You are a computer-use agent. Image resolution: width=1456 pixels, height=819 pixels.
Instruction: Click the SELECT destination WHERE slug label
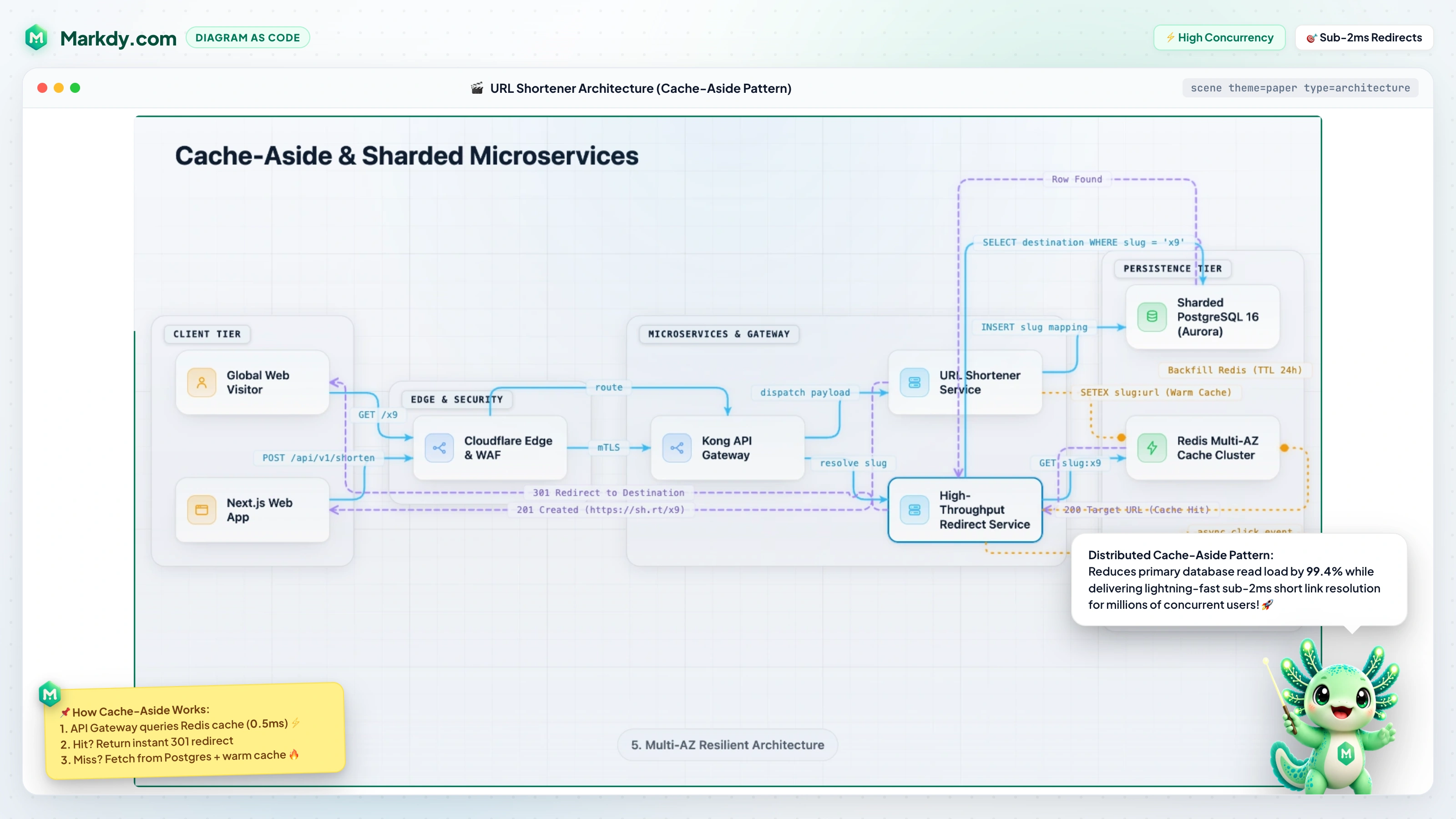(x=1083, y=243)
